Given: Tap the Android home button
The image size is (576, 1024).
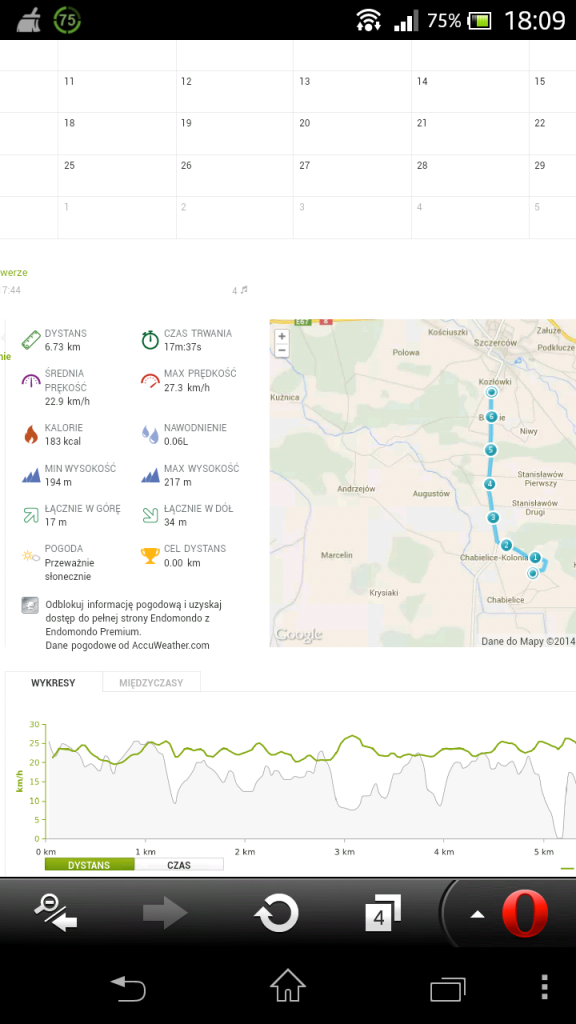Looking at the screenshot, I should (288, 985).
